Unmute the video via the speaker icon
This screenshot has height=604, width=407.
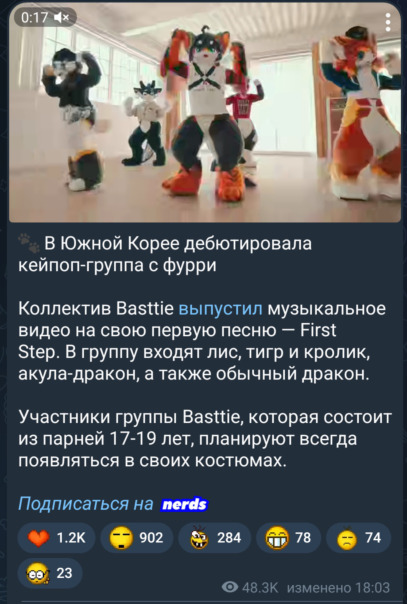[x=61, y=17]
